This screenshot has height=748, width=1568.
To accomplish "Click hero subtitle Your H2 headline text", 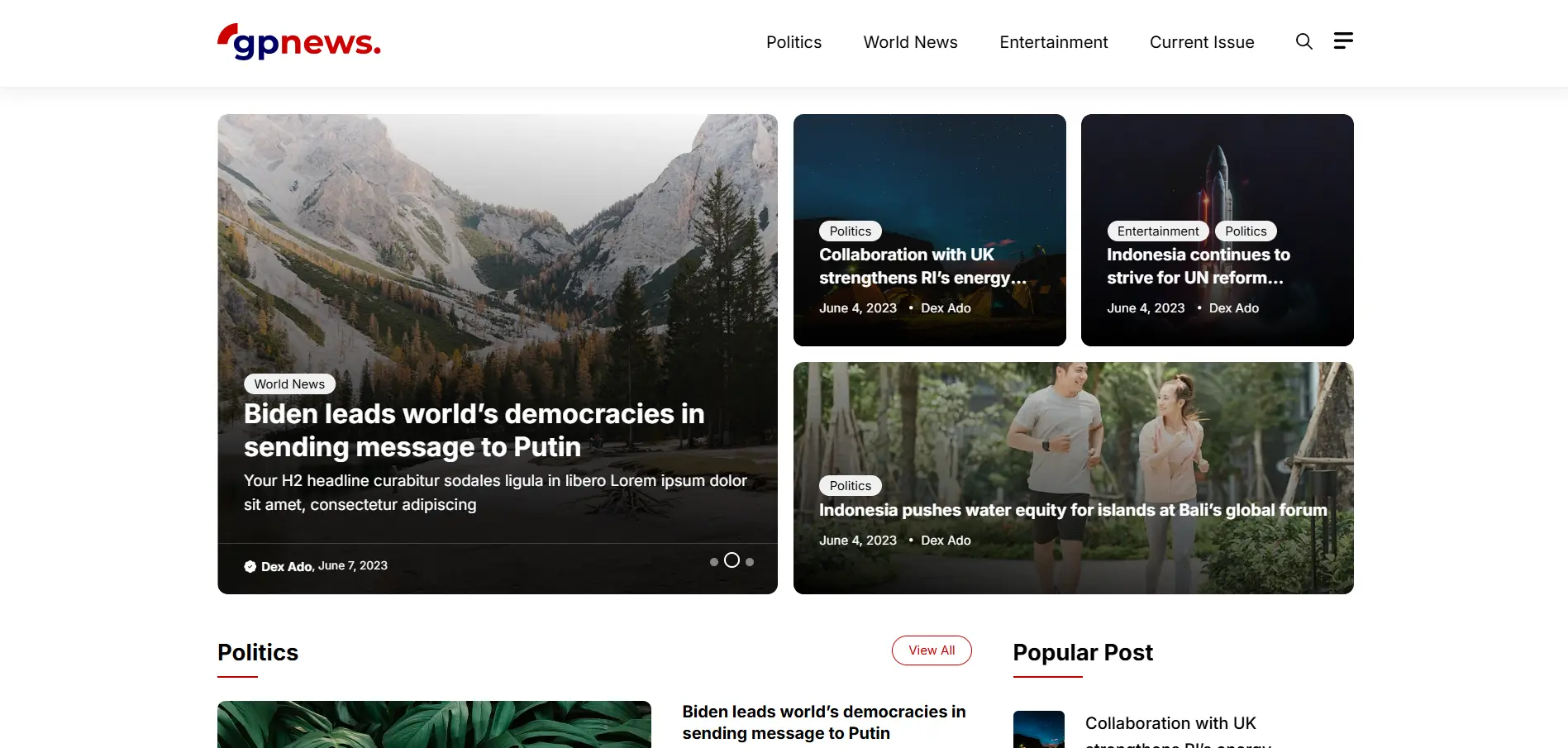I will 495,493.
